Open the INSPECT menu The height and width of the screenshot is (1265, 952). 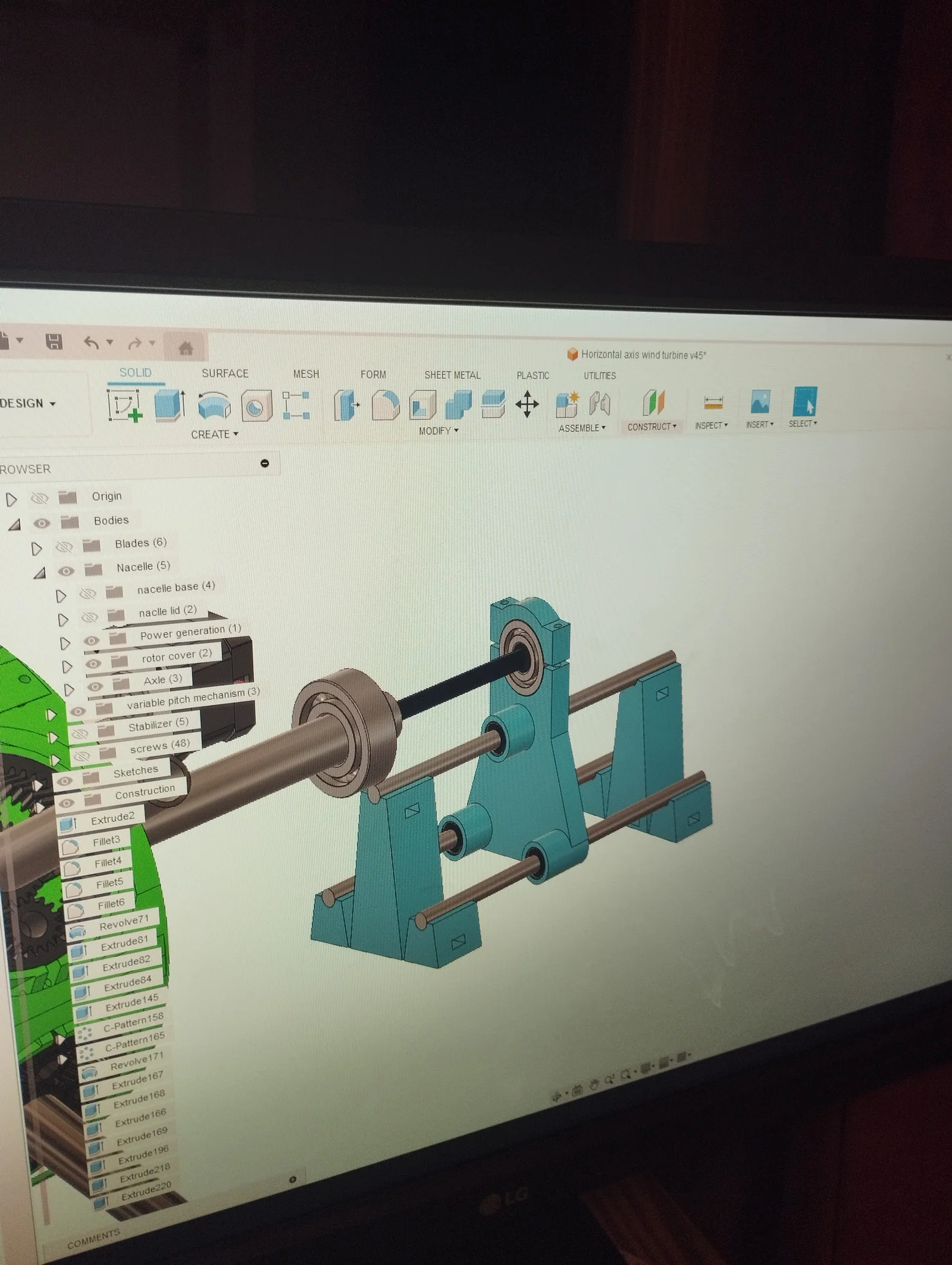tap(711, 426)
